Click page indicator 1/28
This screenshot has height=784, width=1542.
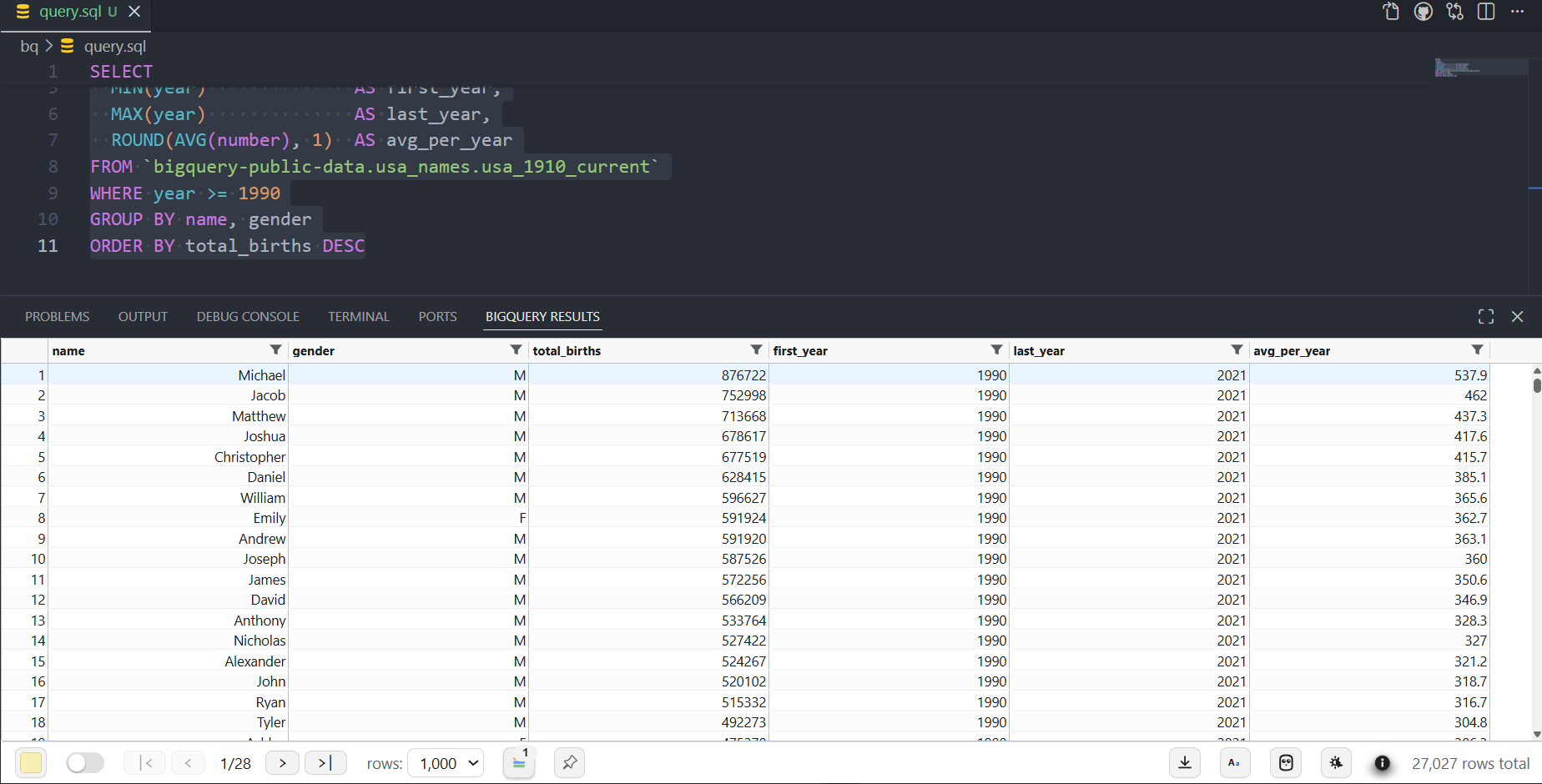[235, 764]
